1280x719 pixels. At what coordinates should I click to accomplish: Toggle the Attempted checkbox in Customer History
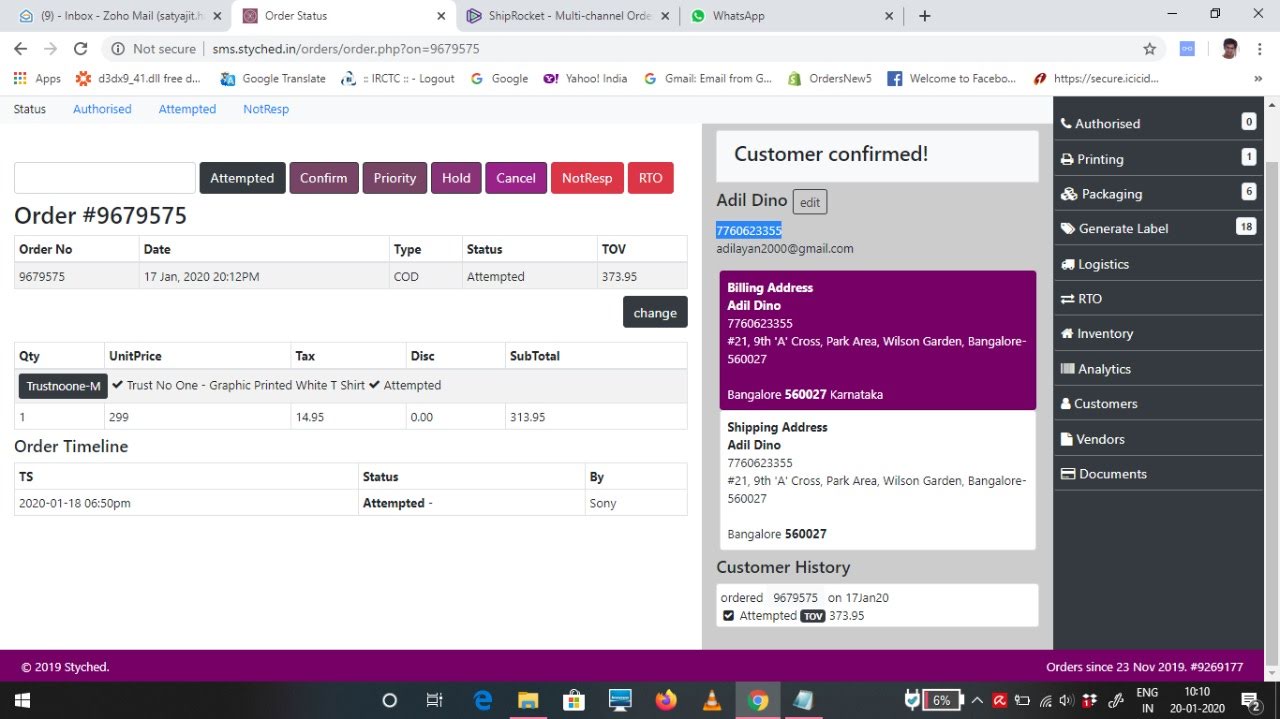click(x=728, y=616)
